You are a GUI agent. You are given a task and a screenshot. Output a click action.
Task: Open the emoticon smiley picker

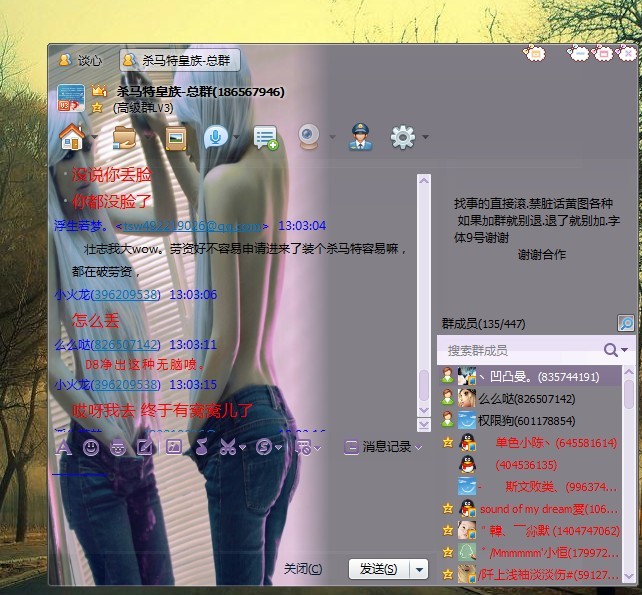point(90,448)
